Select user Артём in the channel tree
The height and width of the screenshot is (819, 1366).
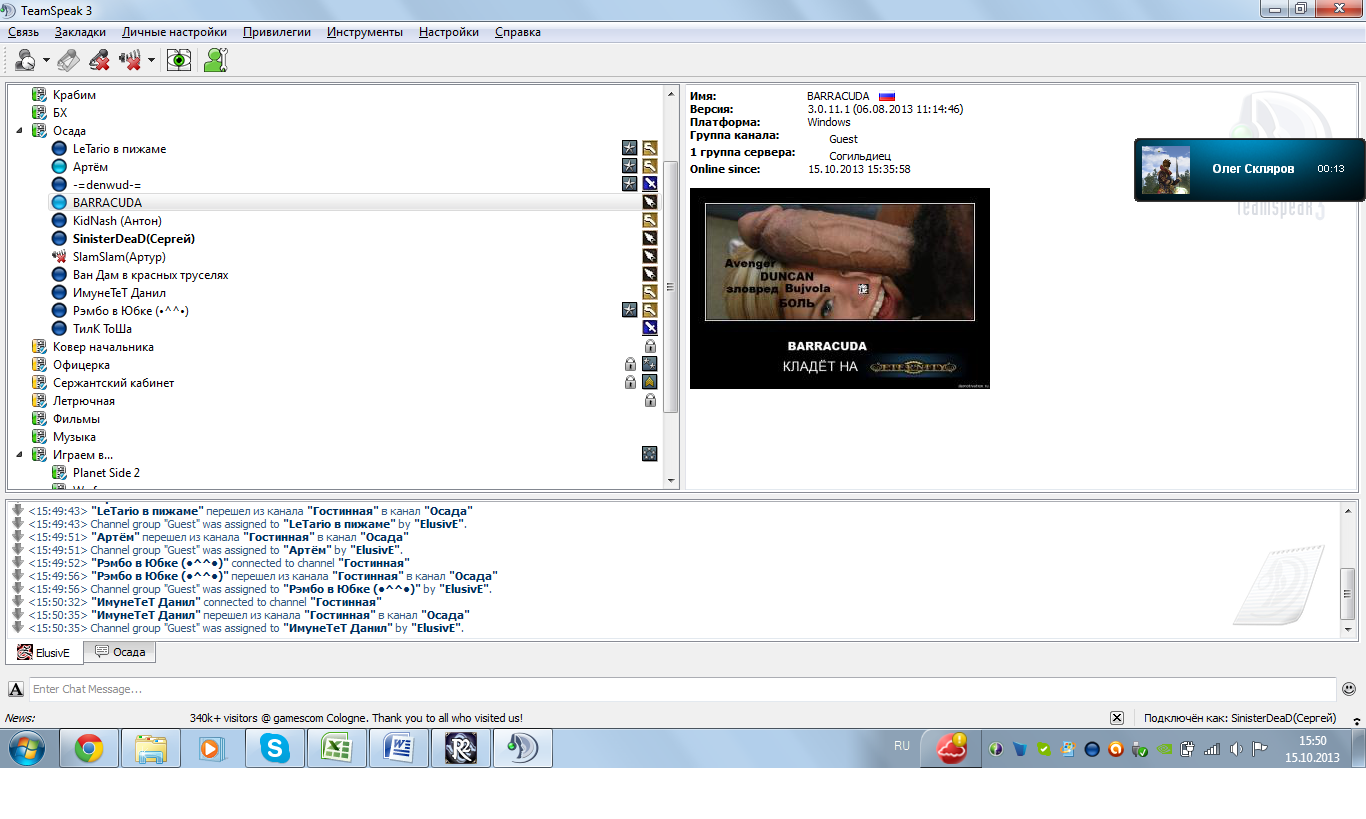click(90, 167)
